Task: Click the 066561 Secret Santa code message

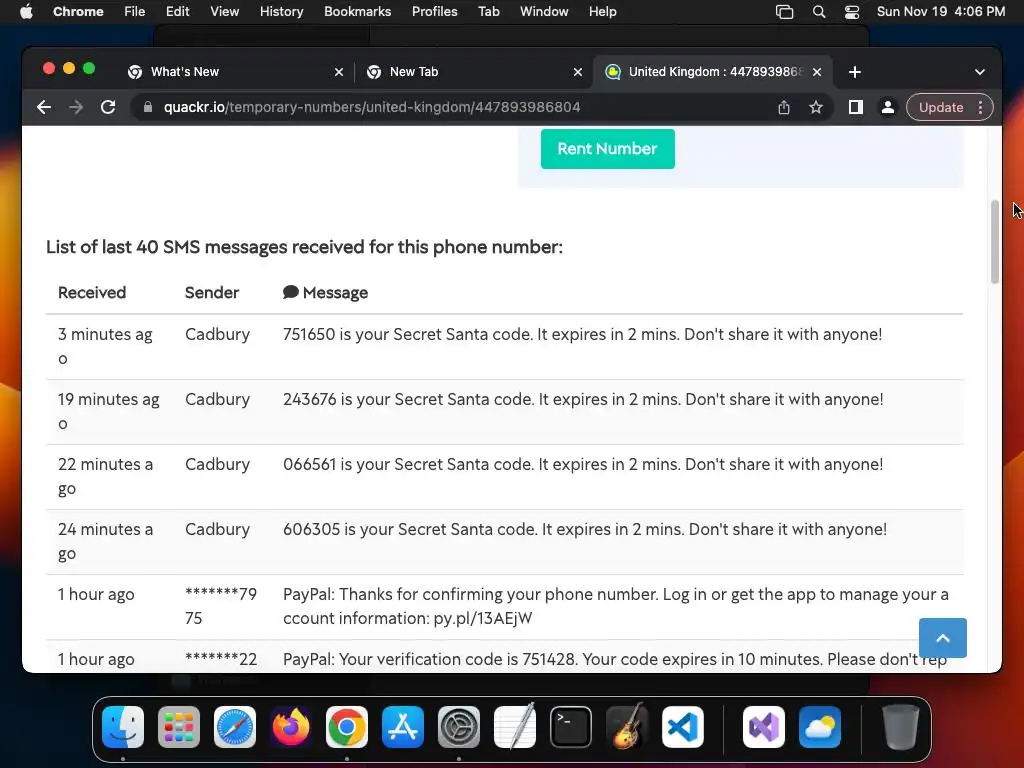Action: pyautogui.click(x=583, y=464)
